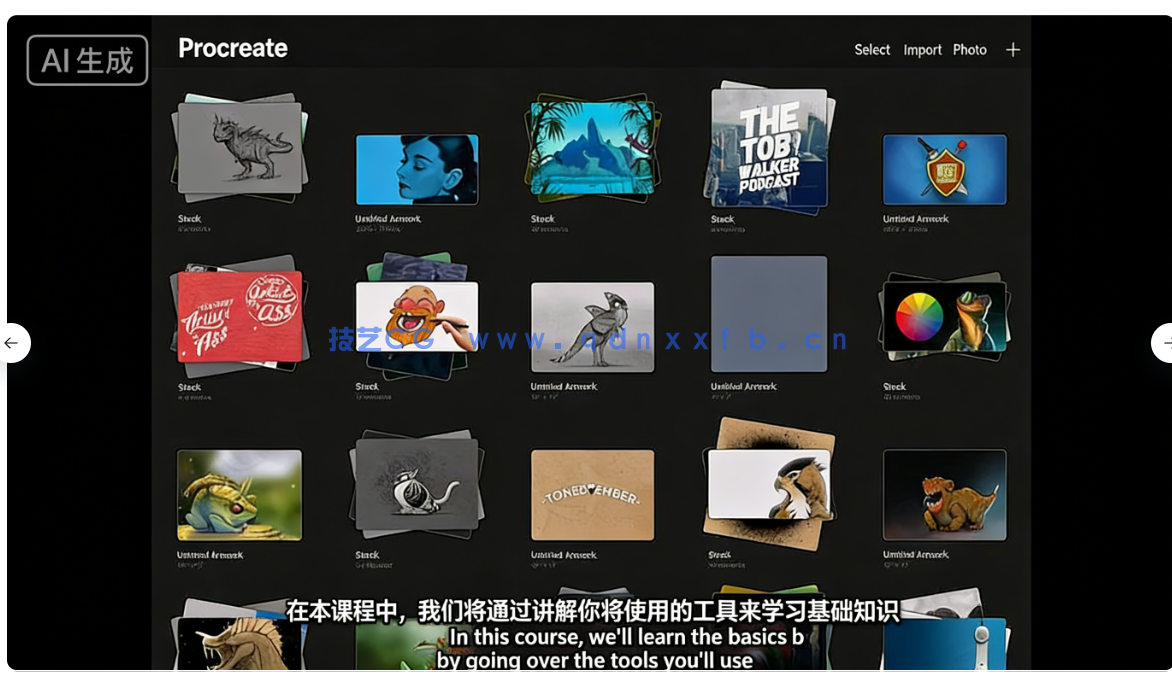This screenshot has height=679, width=1172.
Task: Open the blank blue-gray canvas artwork
Action: coord(769,314)
